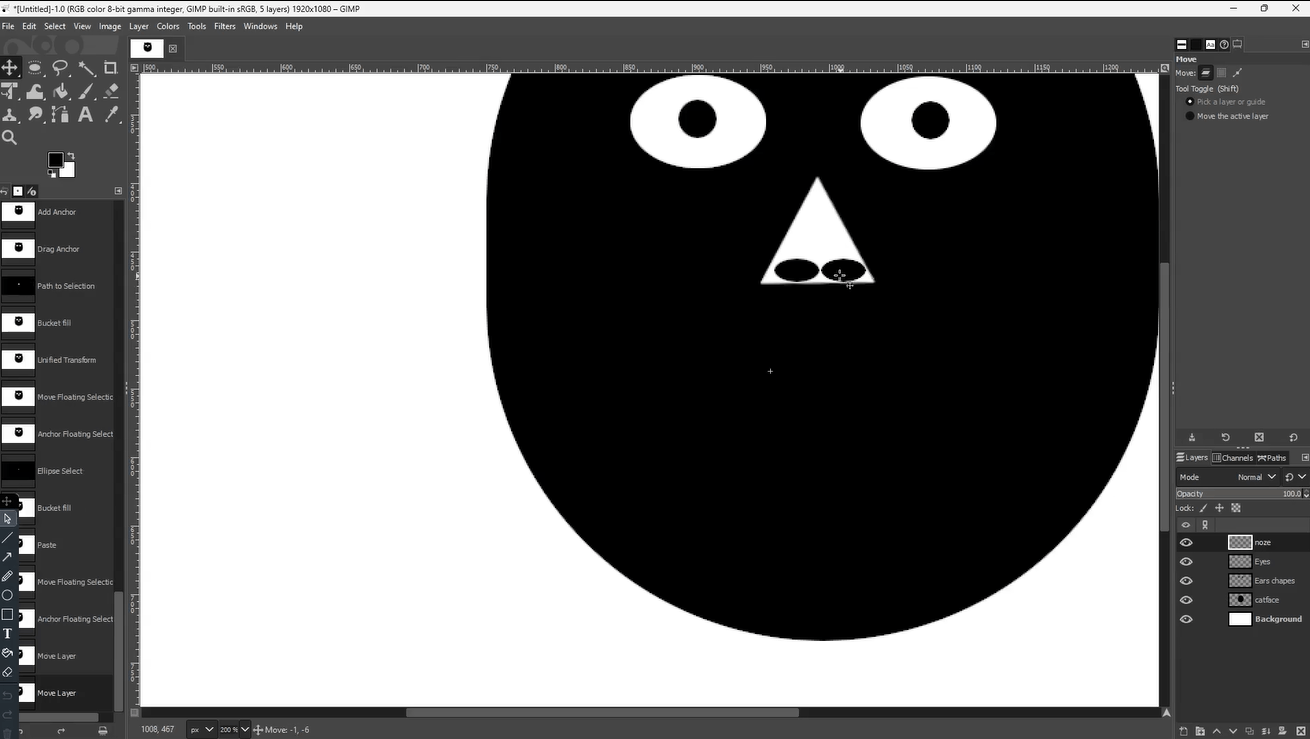Hide the Eyes layer

1186,562
